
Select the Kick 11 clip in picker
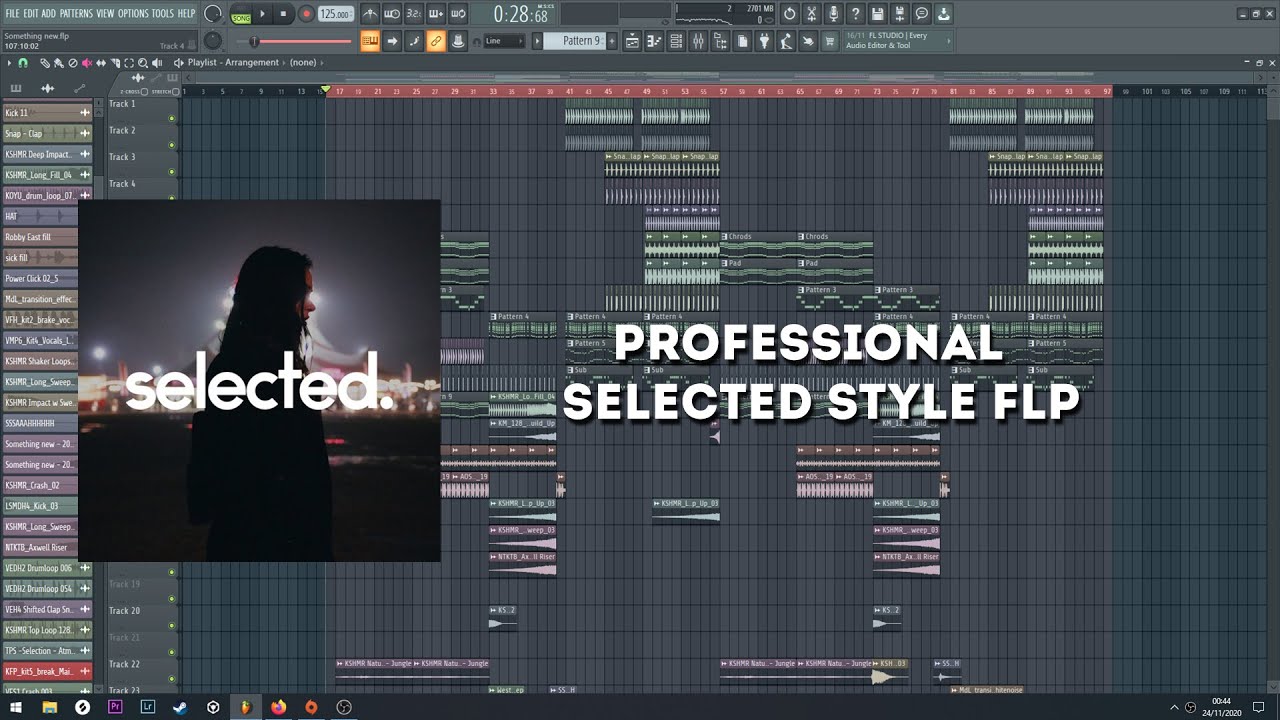(x=48, y=113)
